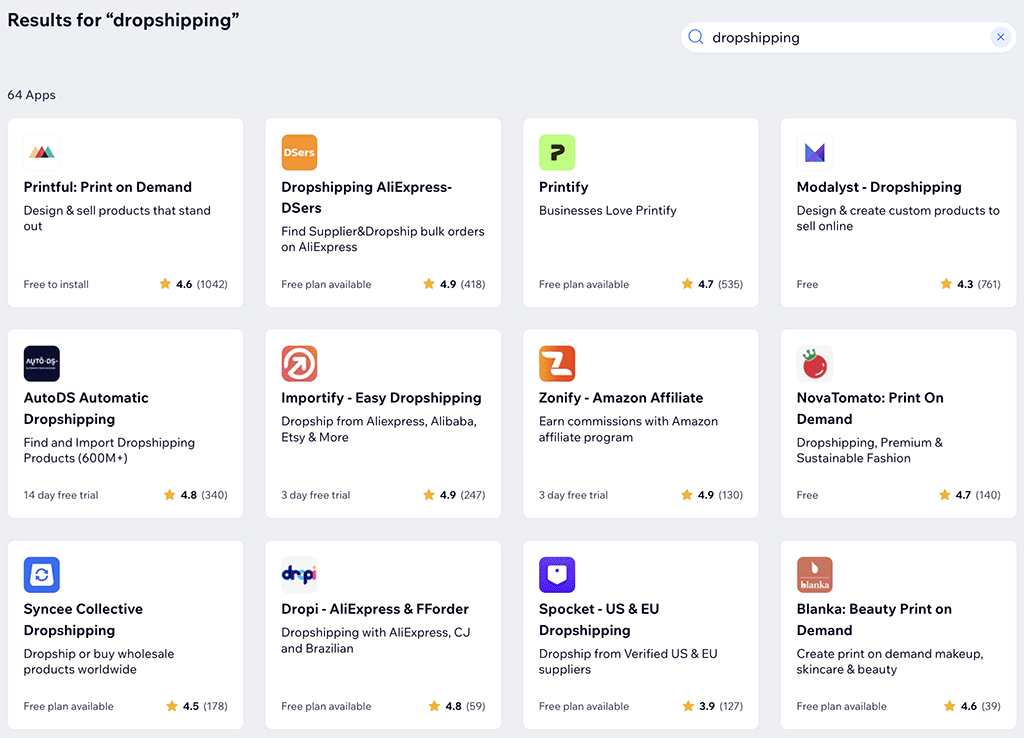This screenshot has width=1024, height=738.
Task: Click 'Find and Import Dropshipping Products' description
Action: [x=109, y=450]
